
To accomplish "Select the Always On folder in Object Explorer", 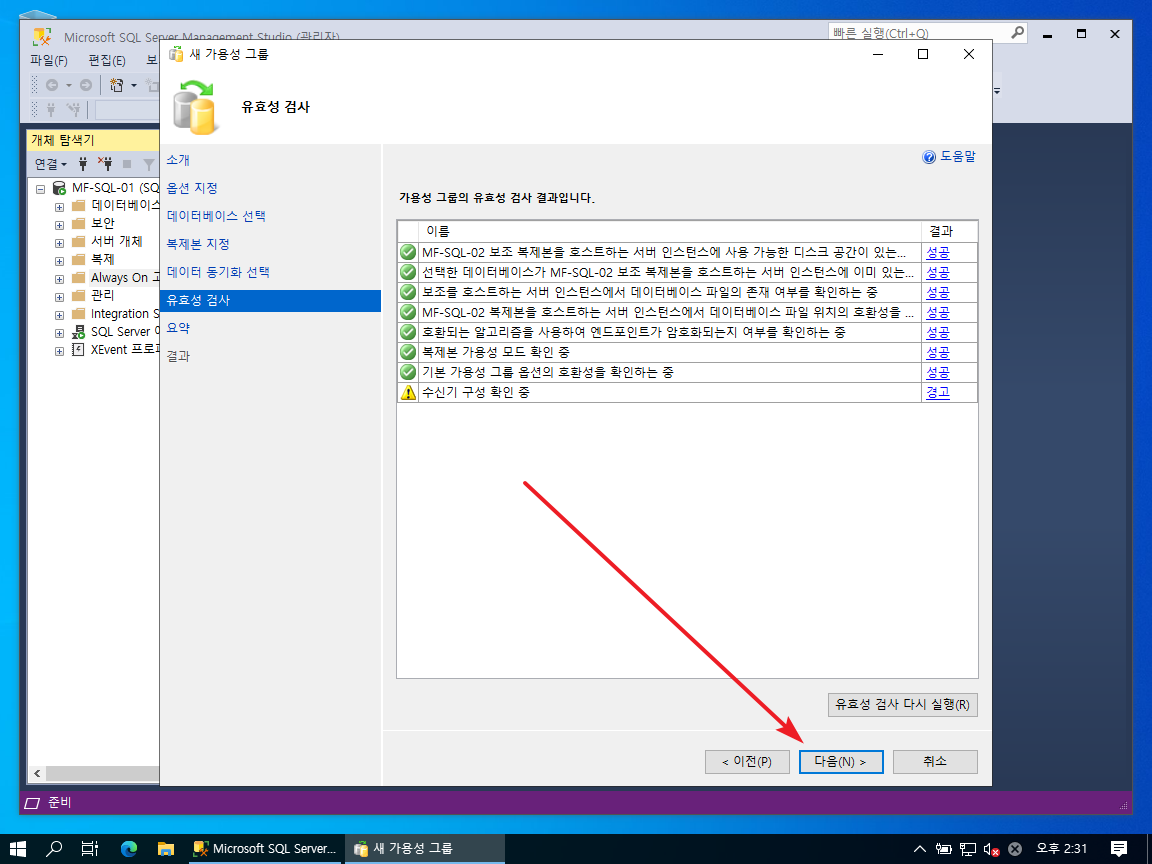I will [125, 277].
